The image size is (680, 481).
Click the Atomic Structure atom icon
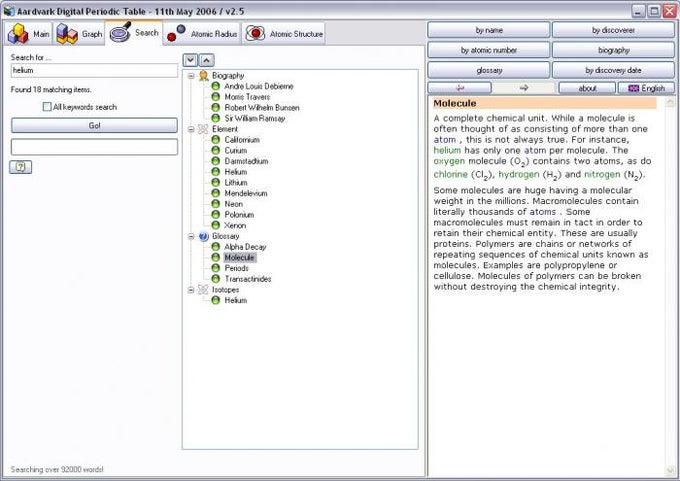tap(255, 33)
